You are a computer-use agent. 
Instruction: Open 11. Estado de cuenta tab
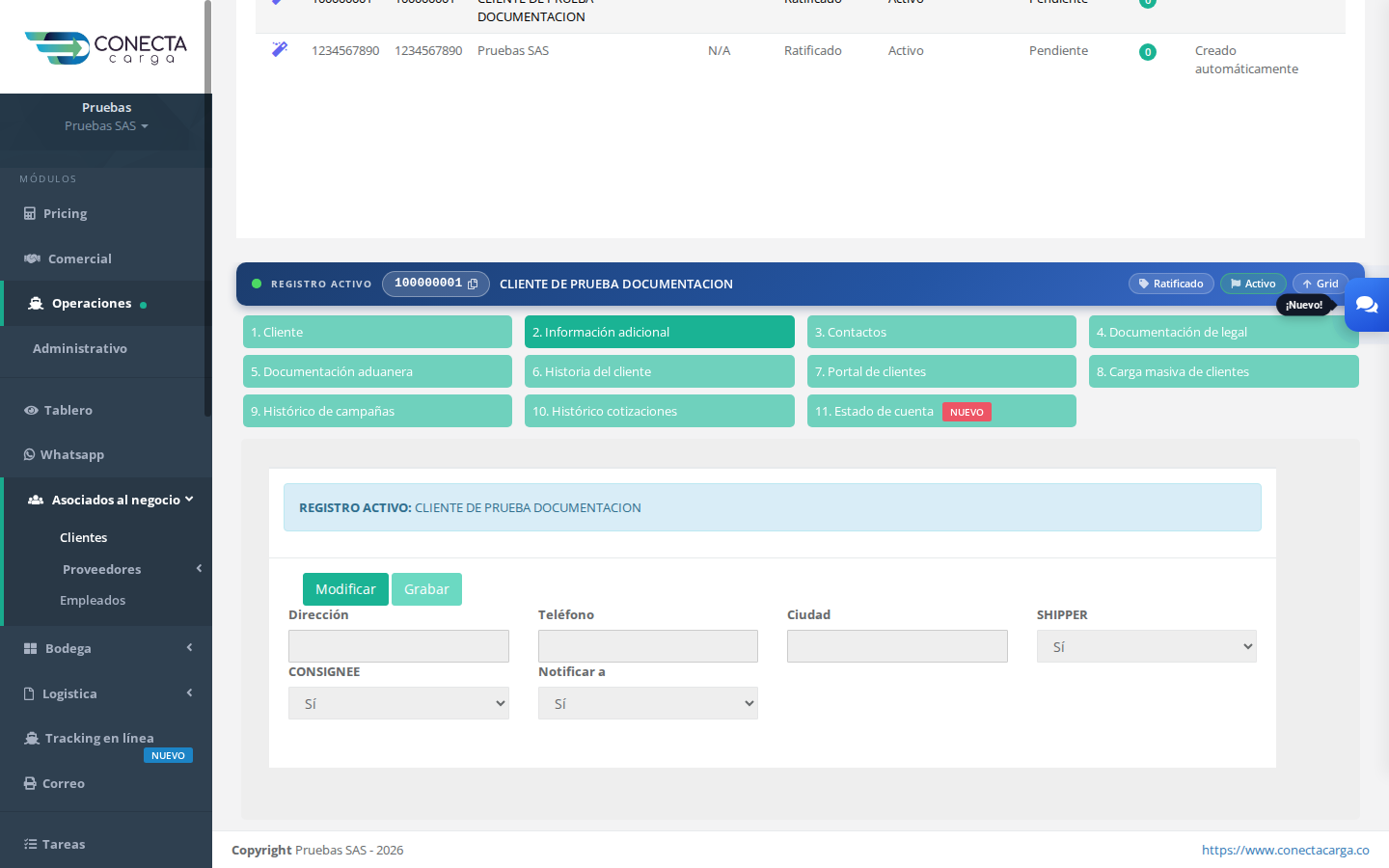[x=941, y=411]
